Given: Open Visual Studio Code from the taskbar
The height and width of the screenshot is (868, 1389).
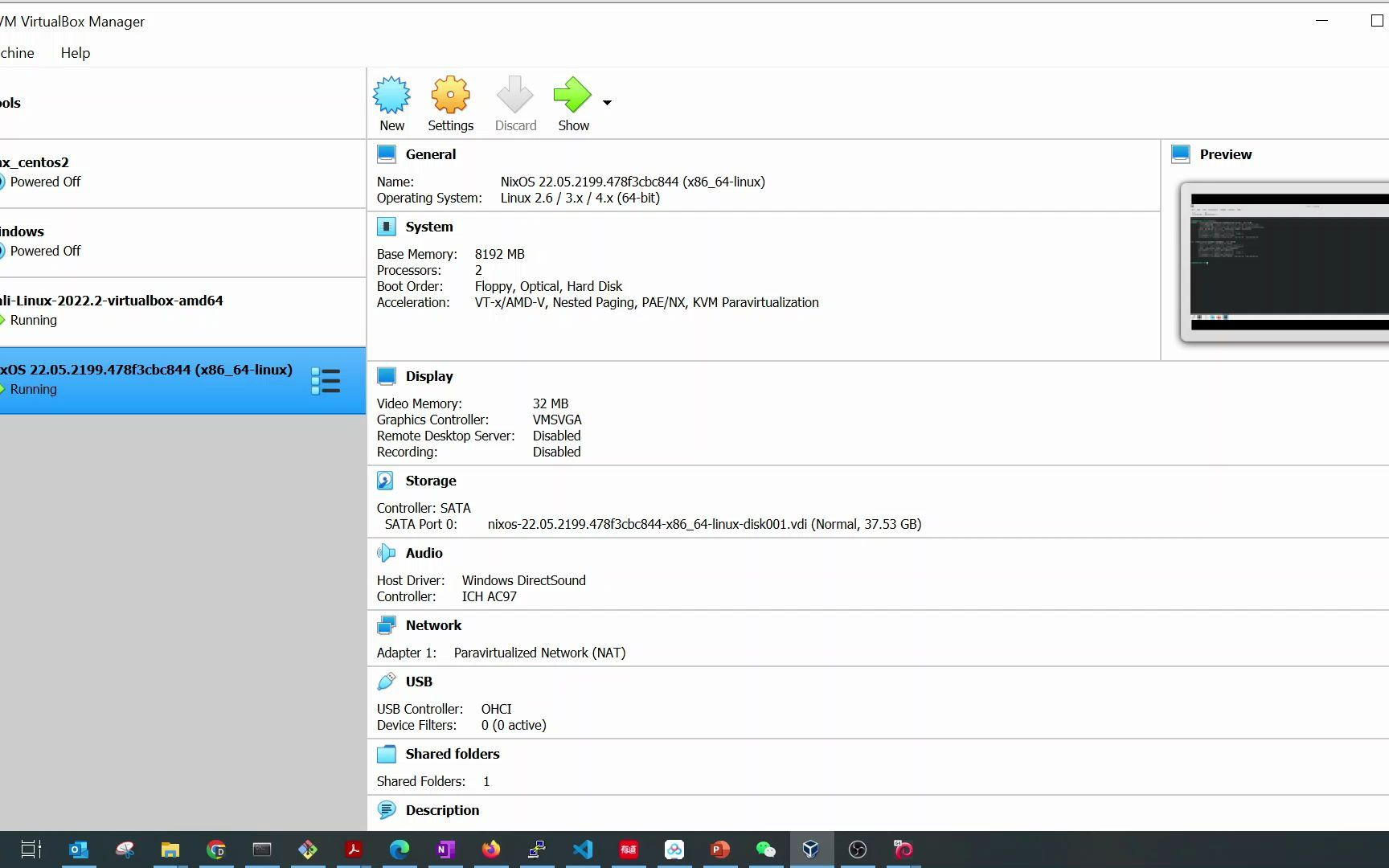Looking at the screenshot, I should 583,850.
